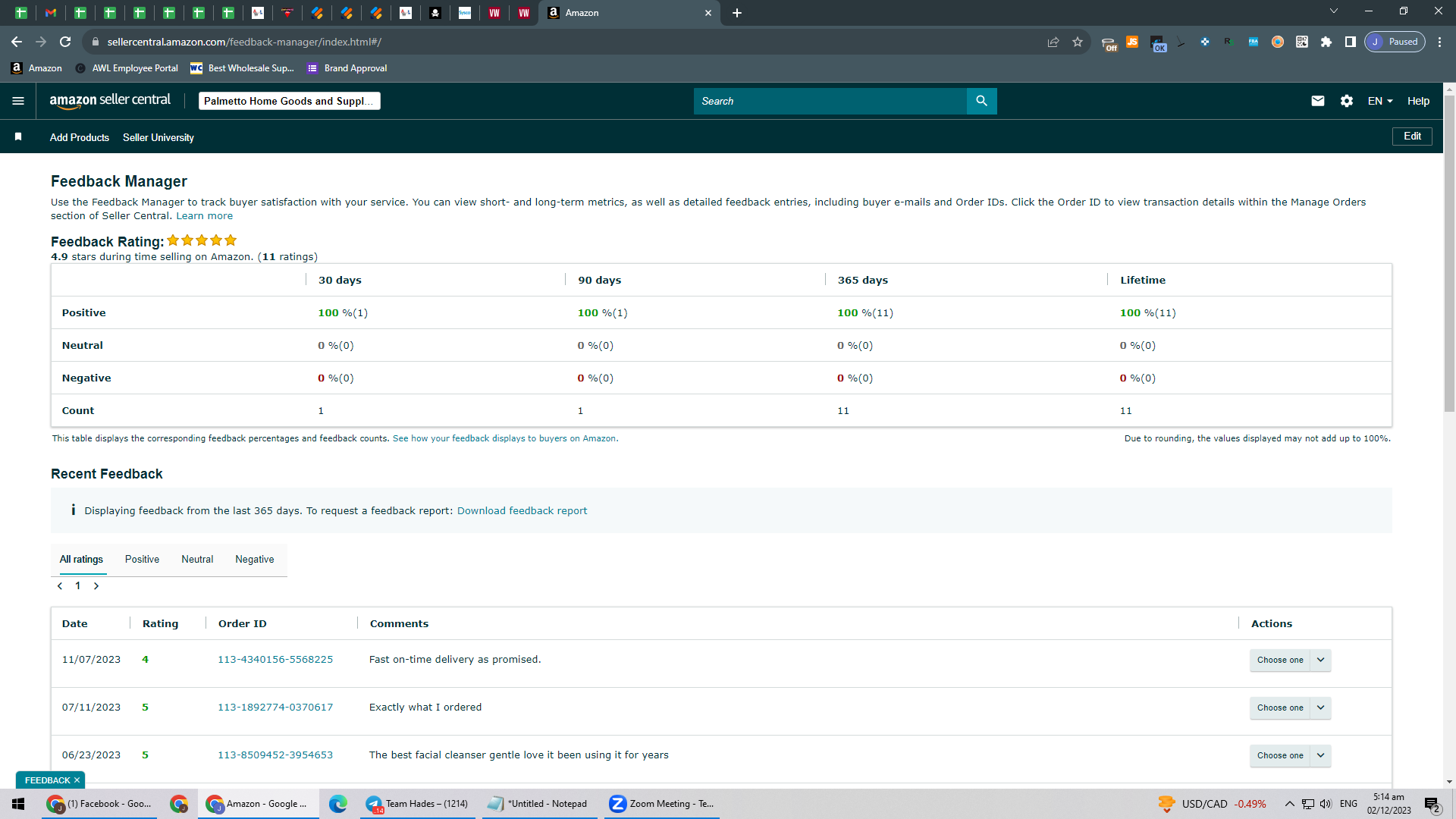The image size is (1456, 819).
Task: Open USD/CAD widget in taskbar
Action: (x=1212, y=804)
